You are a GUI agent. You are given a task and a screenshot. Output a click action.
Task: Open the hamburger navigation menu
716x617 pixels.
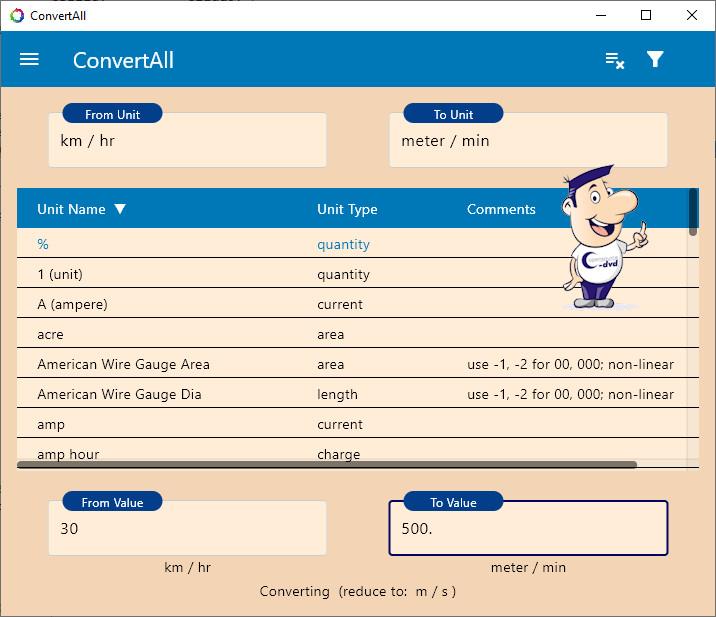30,60
